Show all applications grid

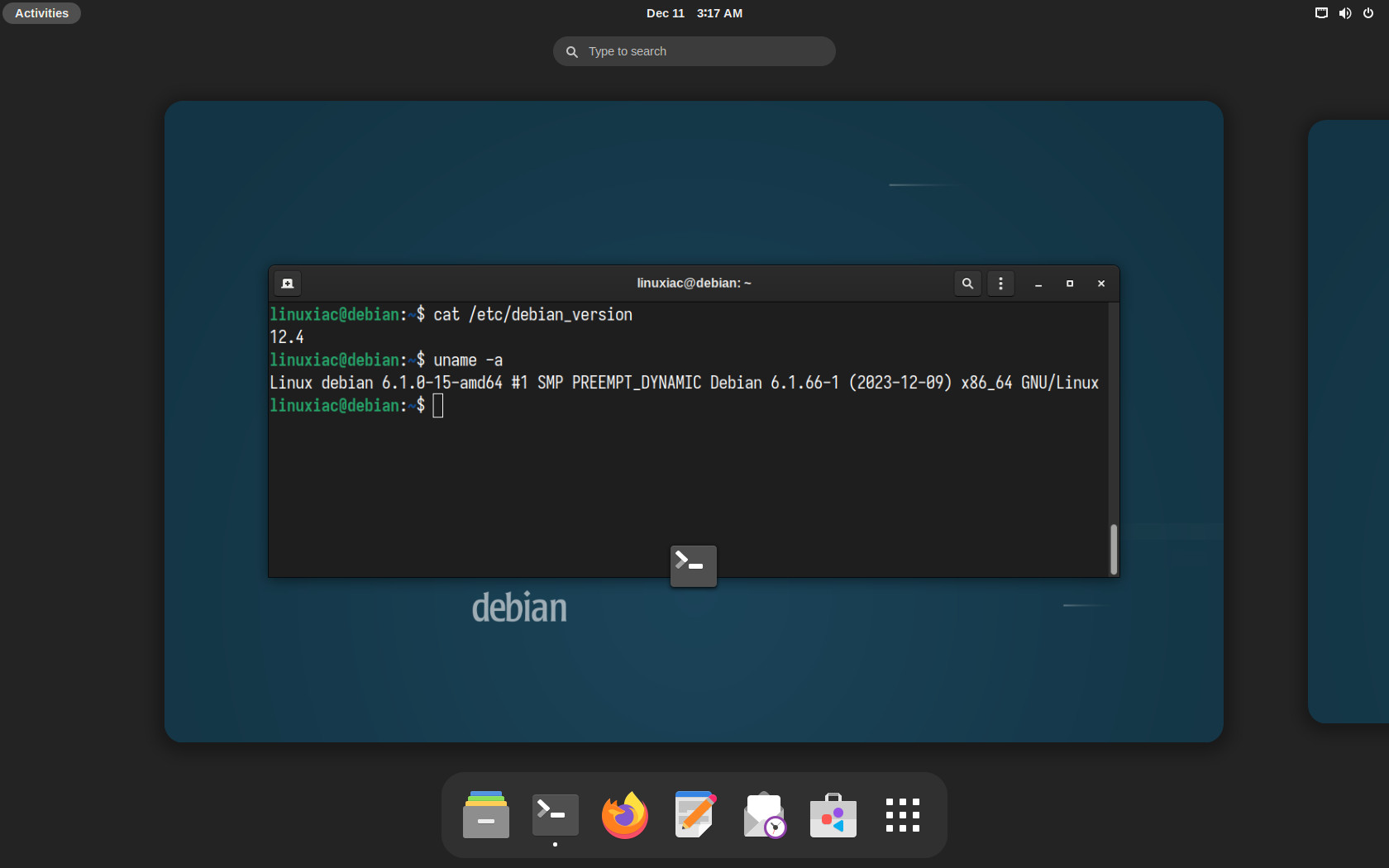pos(903,815)
